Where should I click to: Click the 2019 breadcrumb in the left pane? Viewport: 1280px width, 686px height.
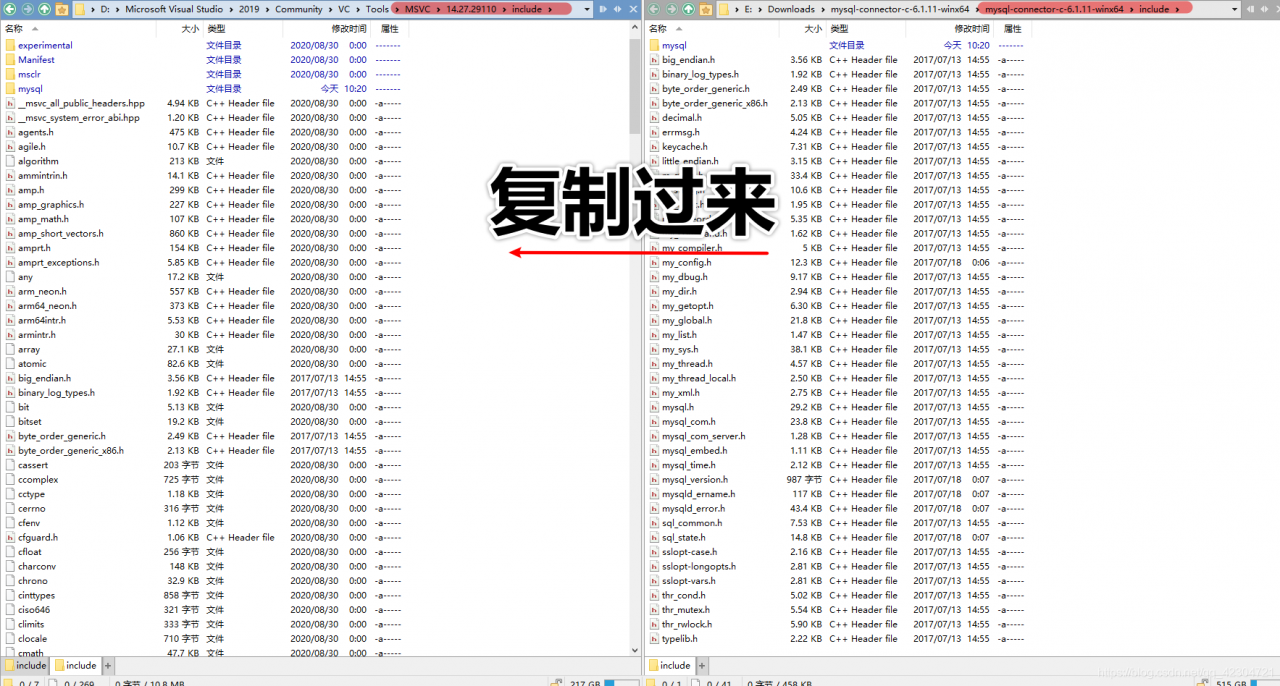click(x=250, y=8)
